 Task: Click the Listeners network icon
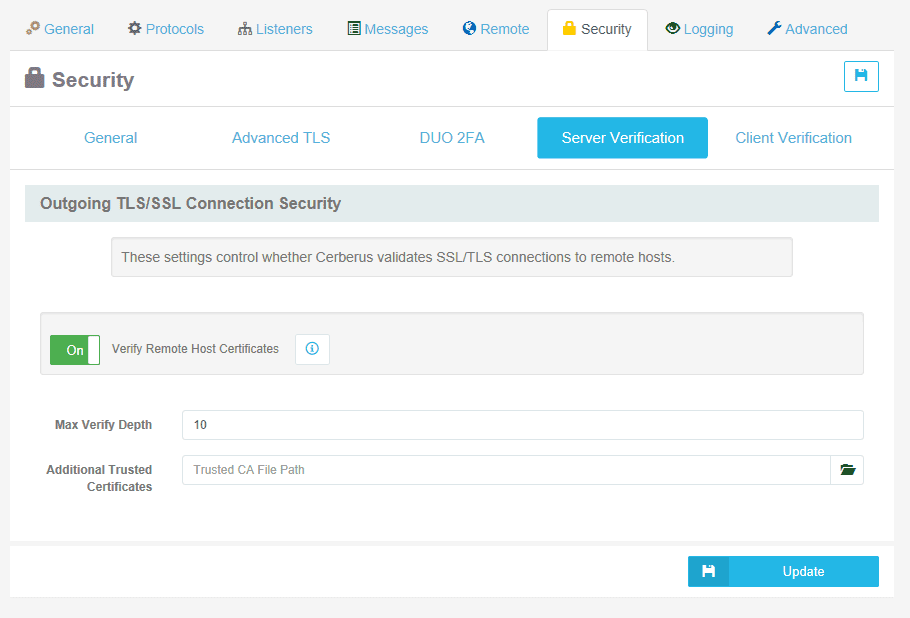click(x=245, y=29)
